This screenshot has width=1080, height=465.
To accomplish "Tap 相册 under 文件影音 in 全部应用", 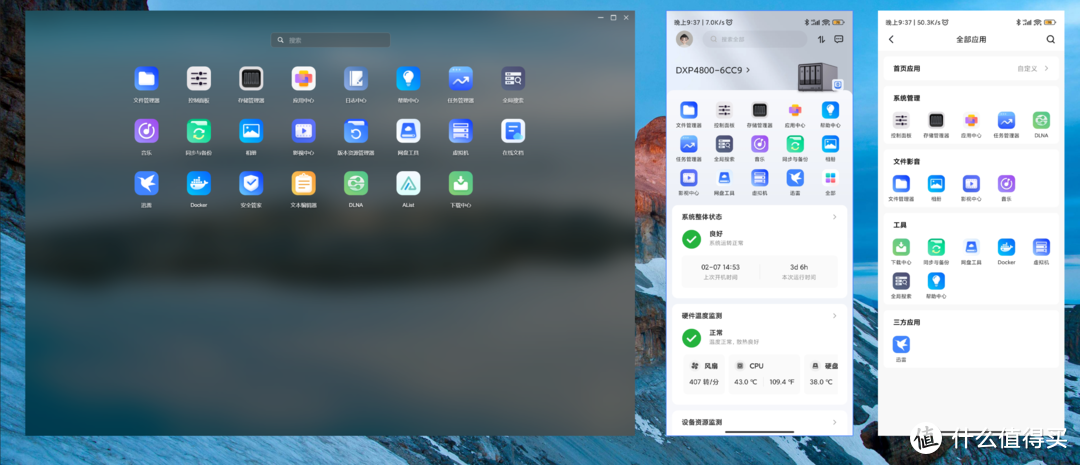I will click(x=936, y=184).
